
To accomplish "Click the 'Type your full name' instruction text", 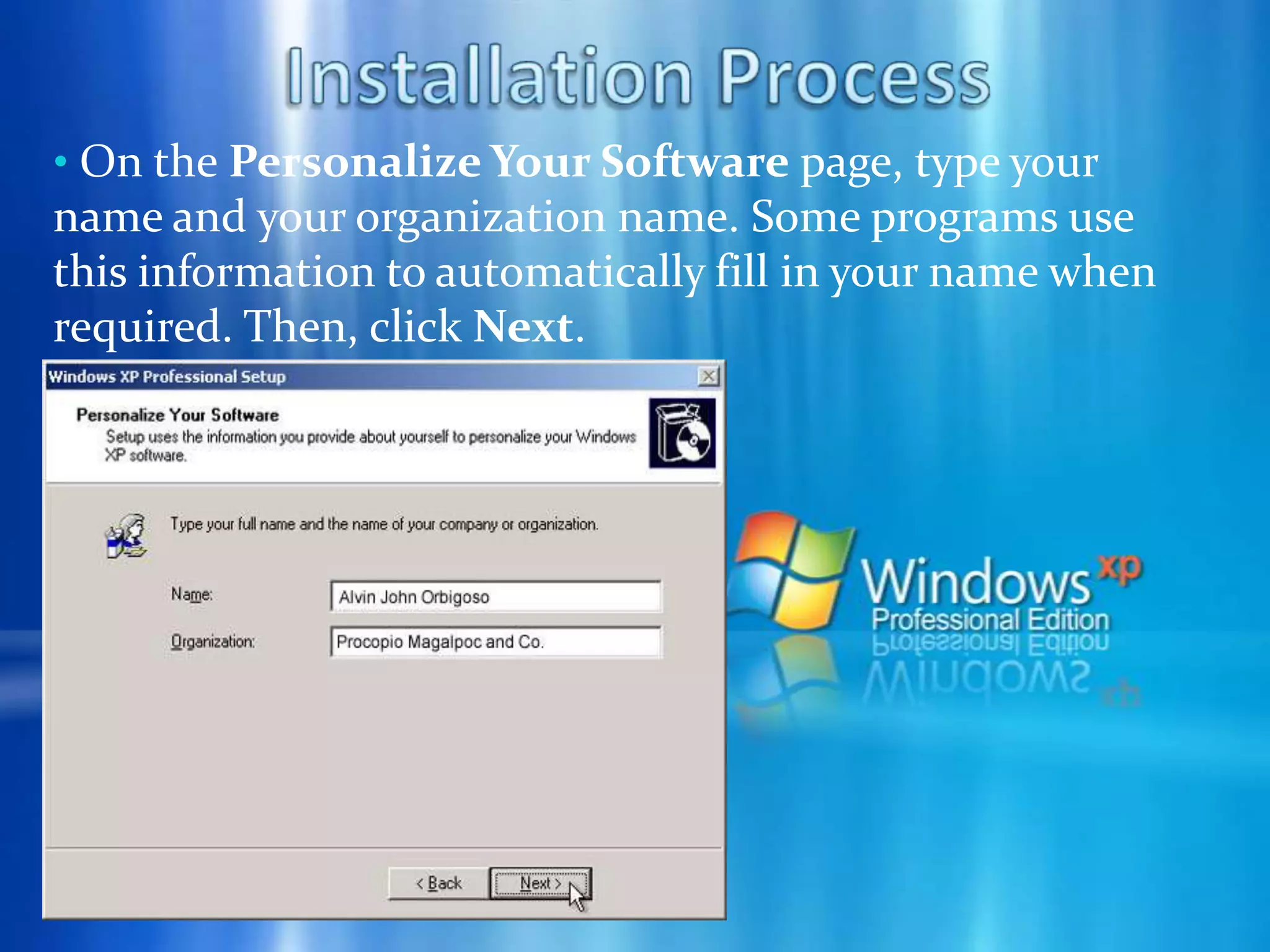I will tap(384, 524).
